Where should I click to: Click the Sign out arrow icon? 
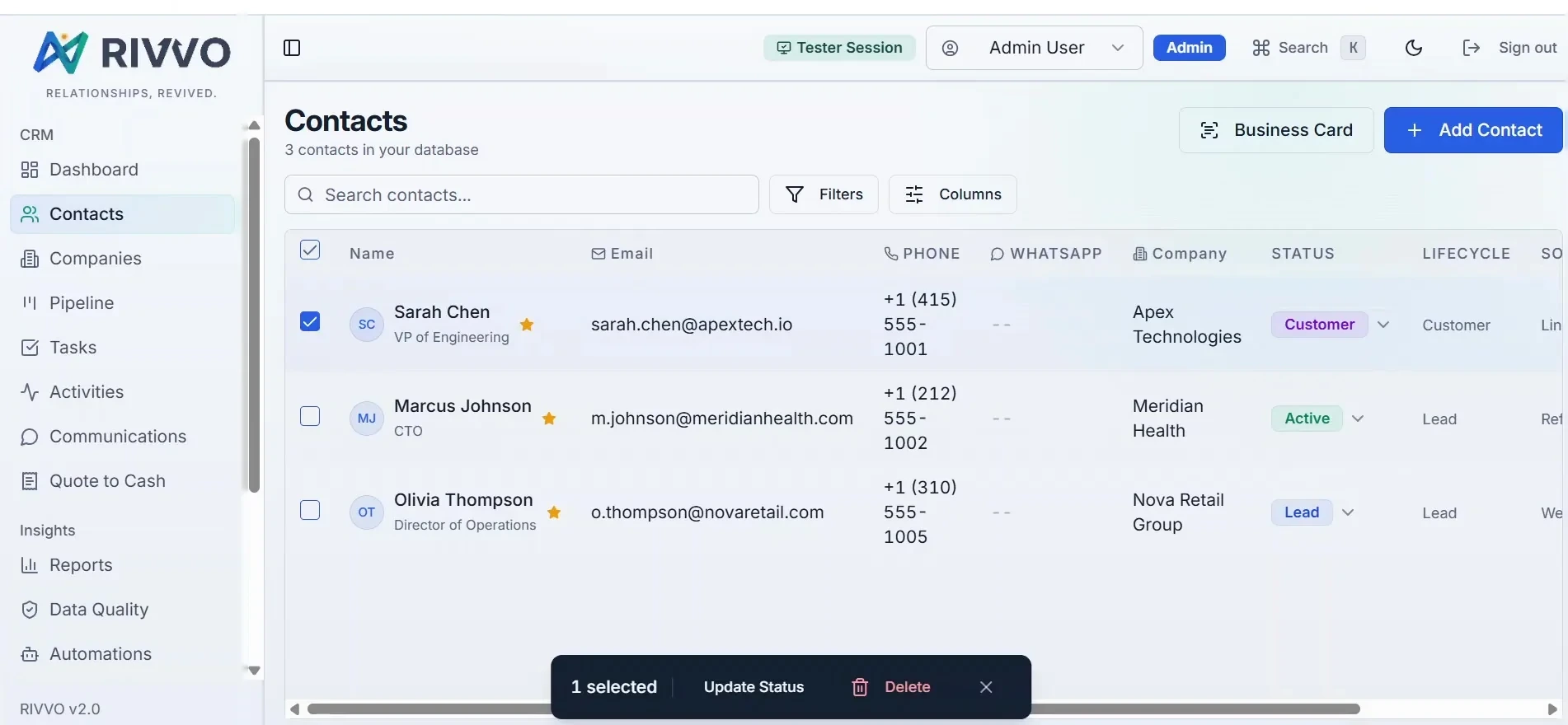click(1471, 48)
